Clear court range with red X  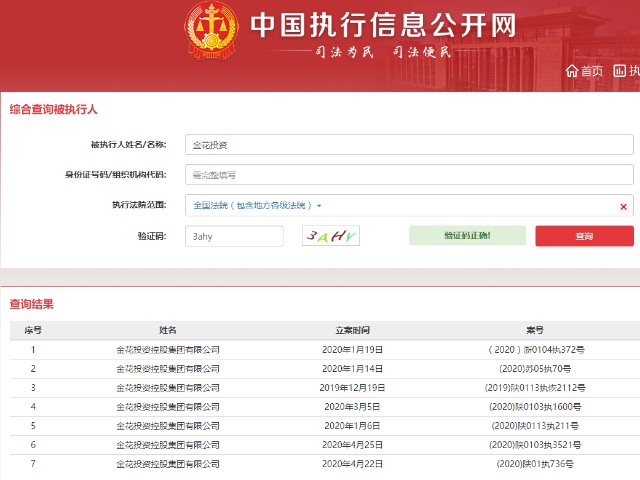(x=623, y=207)
